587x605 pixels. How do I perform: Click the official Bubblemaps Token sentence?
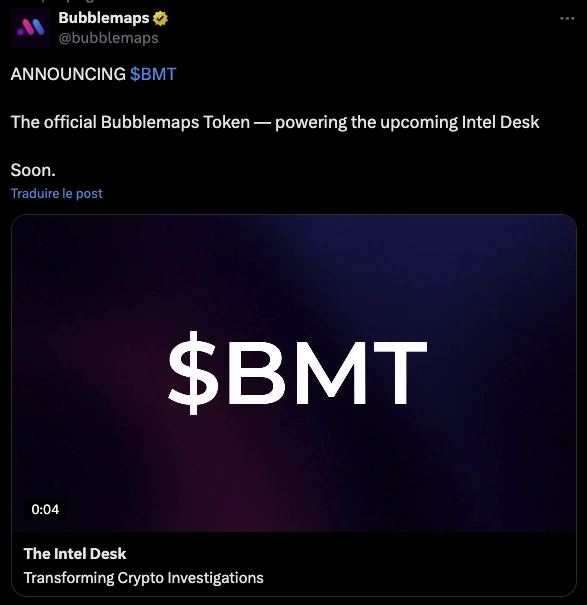coord(275,122)
